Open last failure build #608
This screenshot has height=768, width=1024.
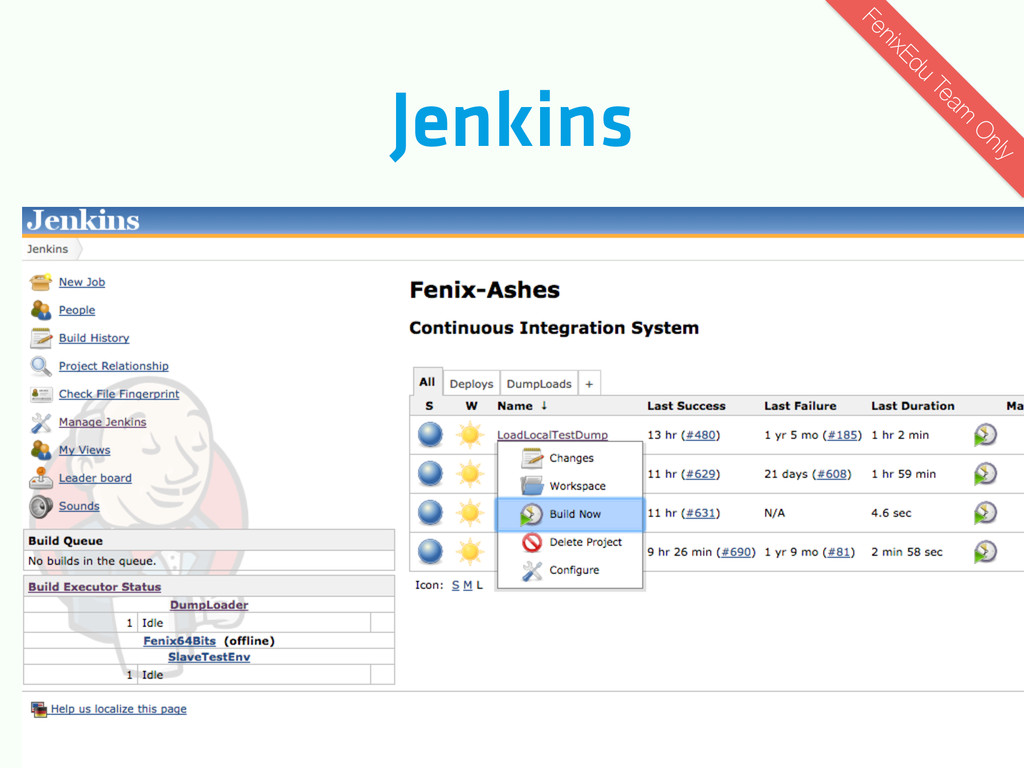(831, 474)
